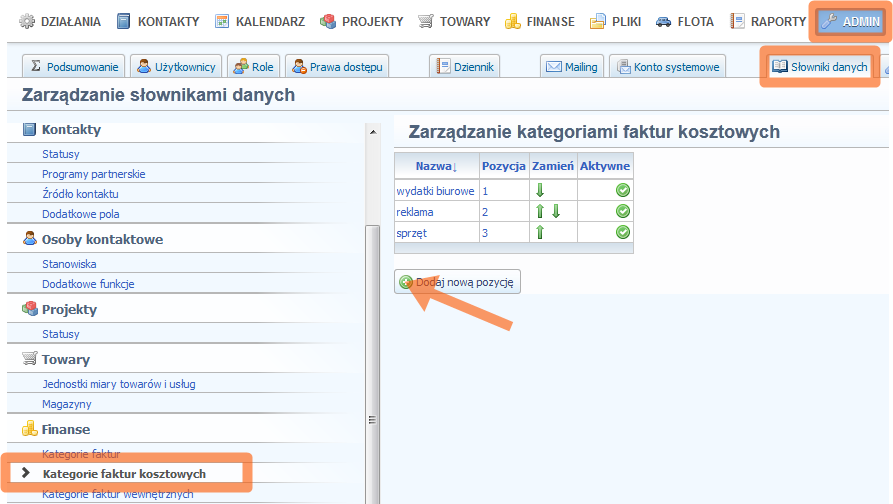Go to the Działania module

(60, 21)
